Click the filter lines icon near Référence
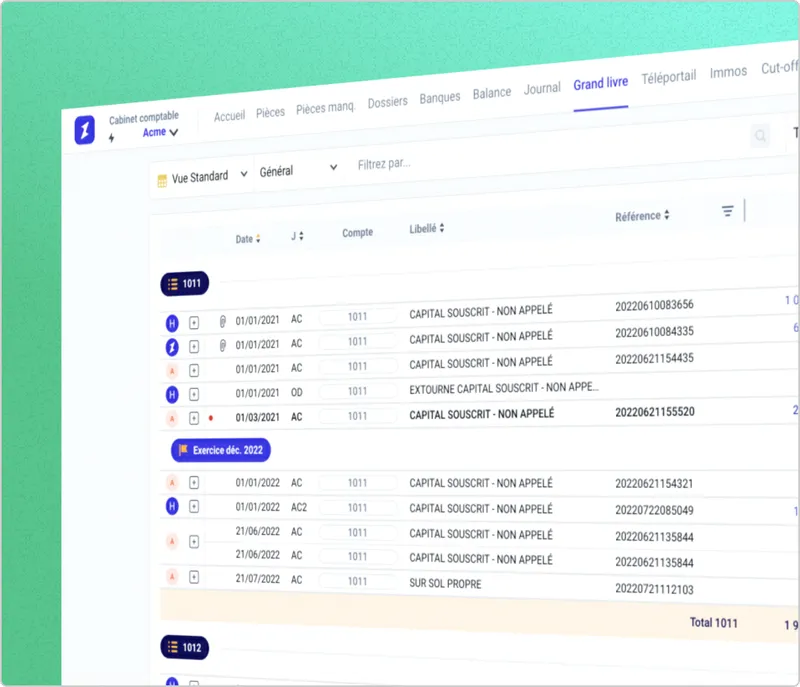The image size is (800, 687). [x=727, y=211]
